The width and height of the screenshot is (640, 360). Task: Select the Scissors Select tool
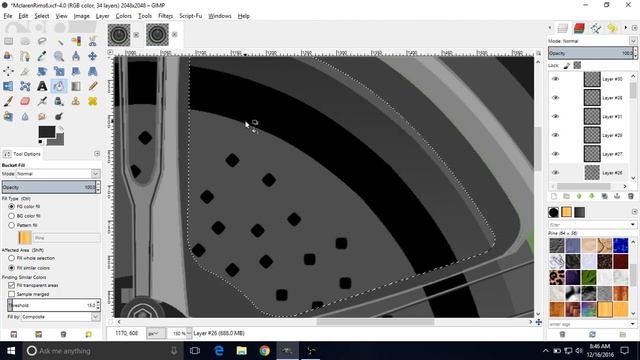[93, 41]
